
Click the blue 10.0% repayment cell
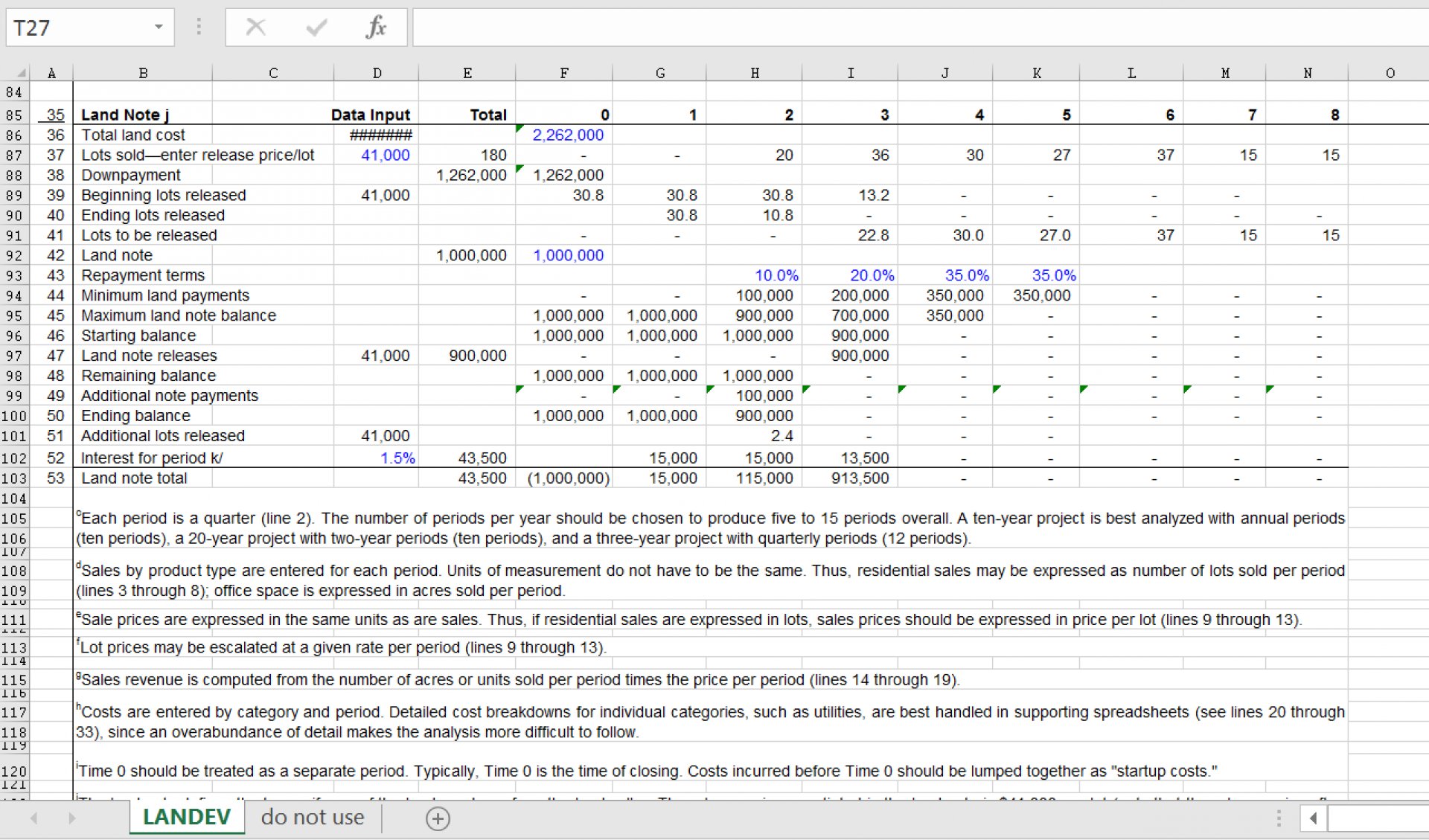click(755, 275)
